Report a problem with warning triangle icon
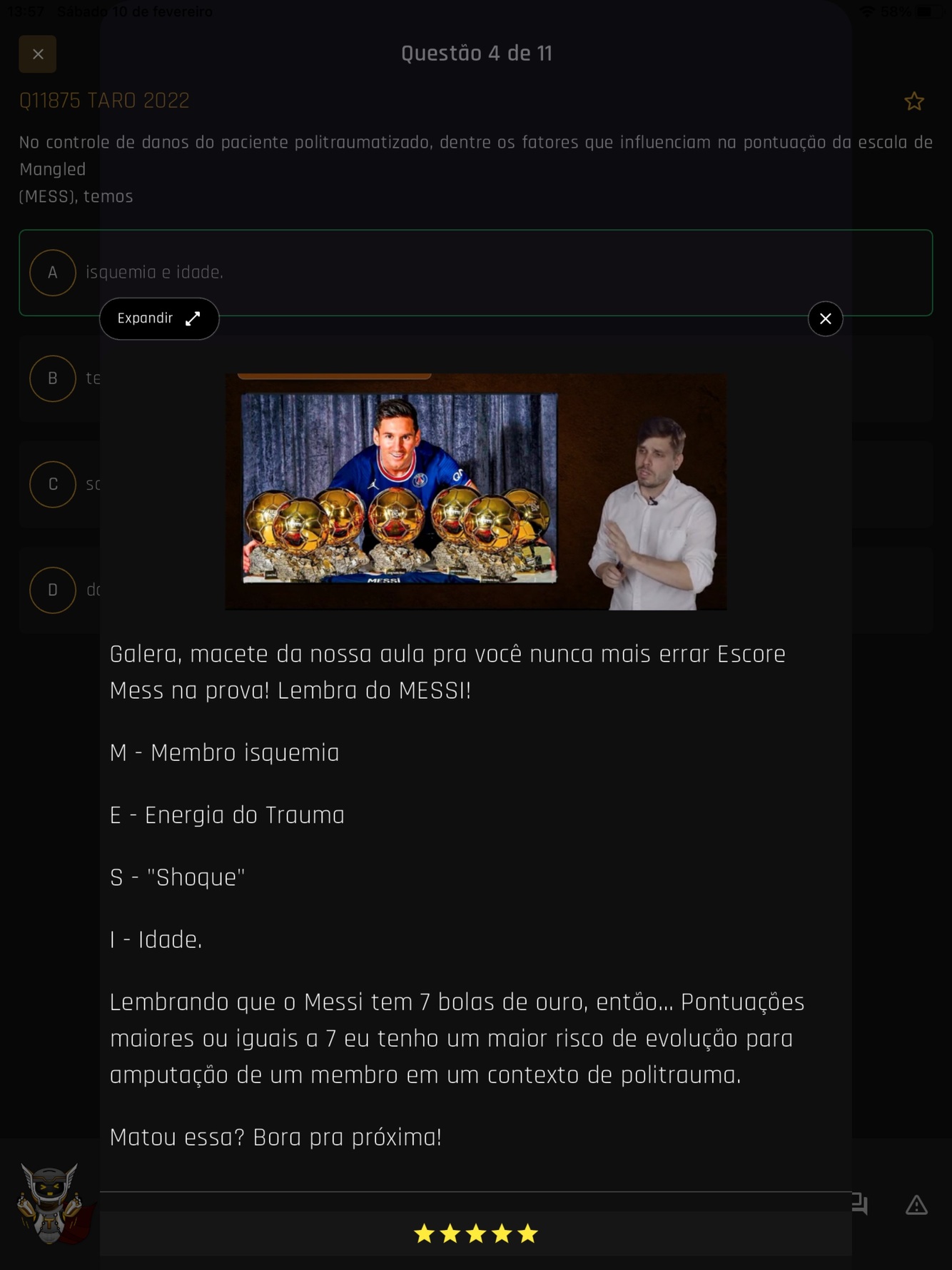The height and width of the screenshot is (1270, 952). point(916,1205)
